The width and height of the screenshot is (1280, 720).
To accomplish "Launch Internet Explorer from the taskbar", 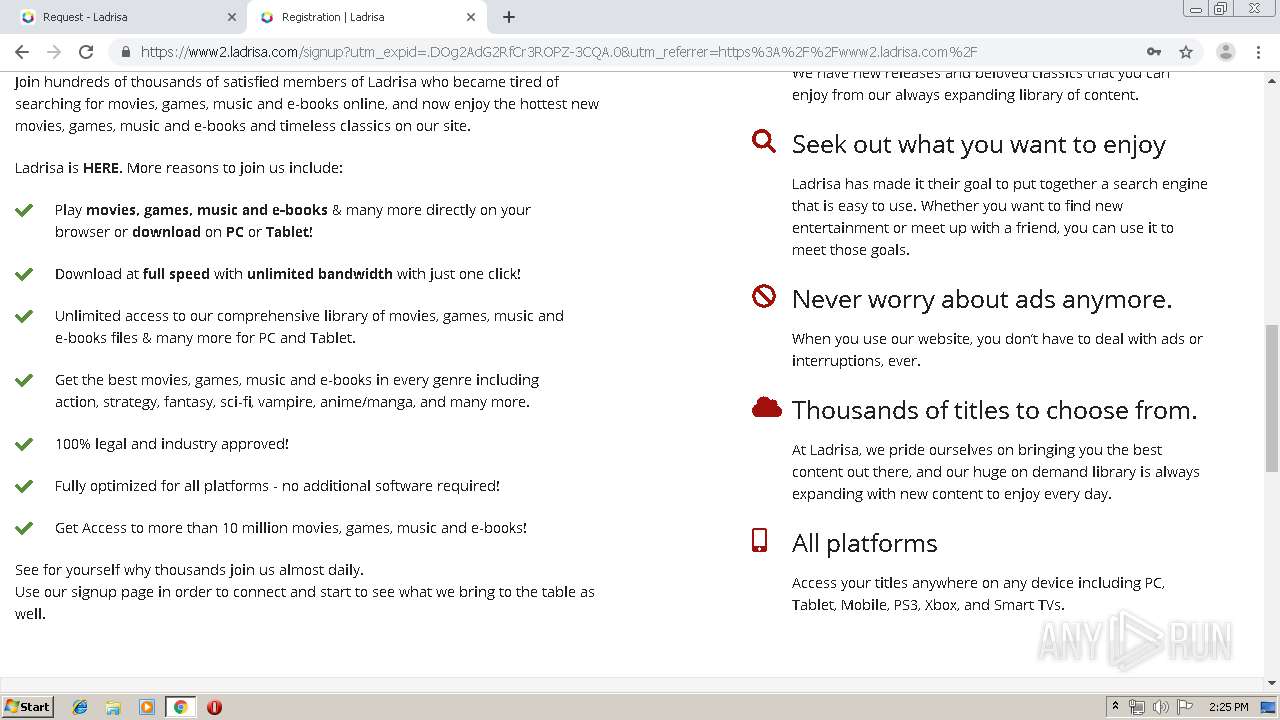I will click(80, 707).
